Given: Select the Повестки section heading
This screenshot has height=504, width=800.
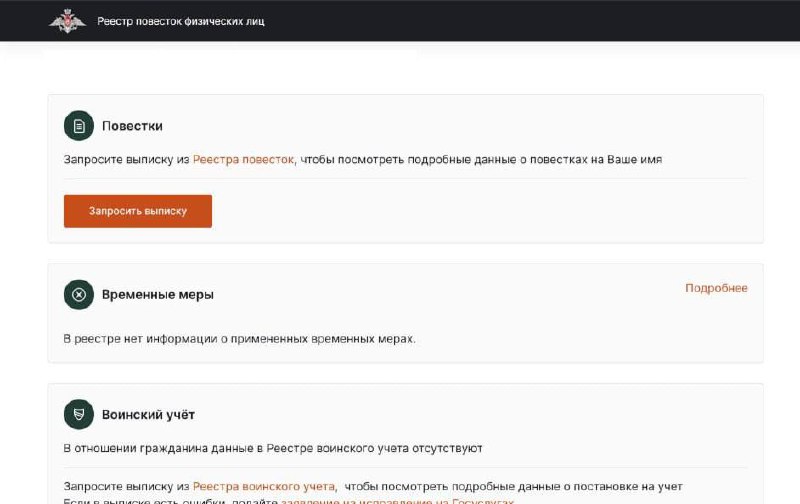Looking at the screenshot, I should [132, 126].
